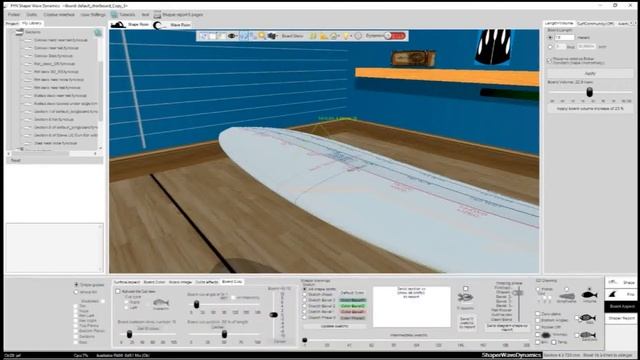Select the Left cut side radio button
Image resolution: width=640 pixels, height=360 pixels.
[126, 308]
